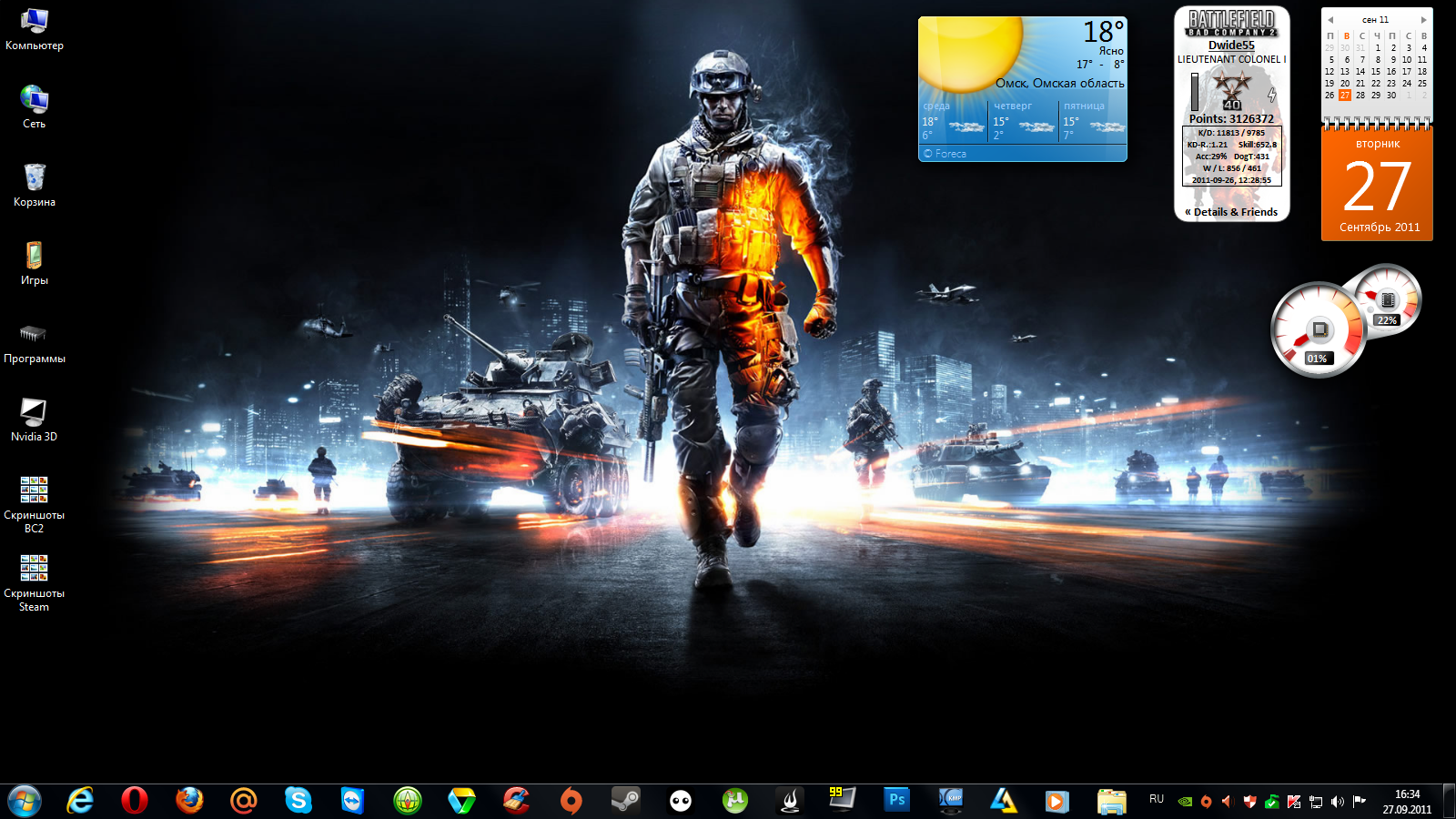
Task: Open the Action Center flag icon
Action: click(x=1360, y=802)
